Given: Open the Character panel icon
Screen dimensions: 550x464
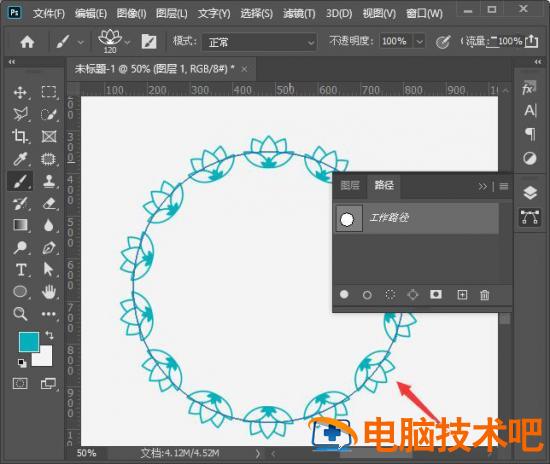Looking at the screenshot, I should click(530, 111).
